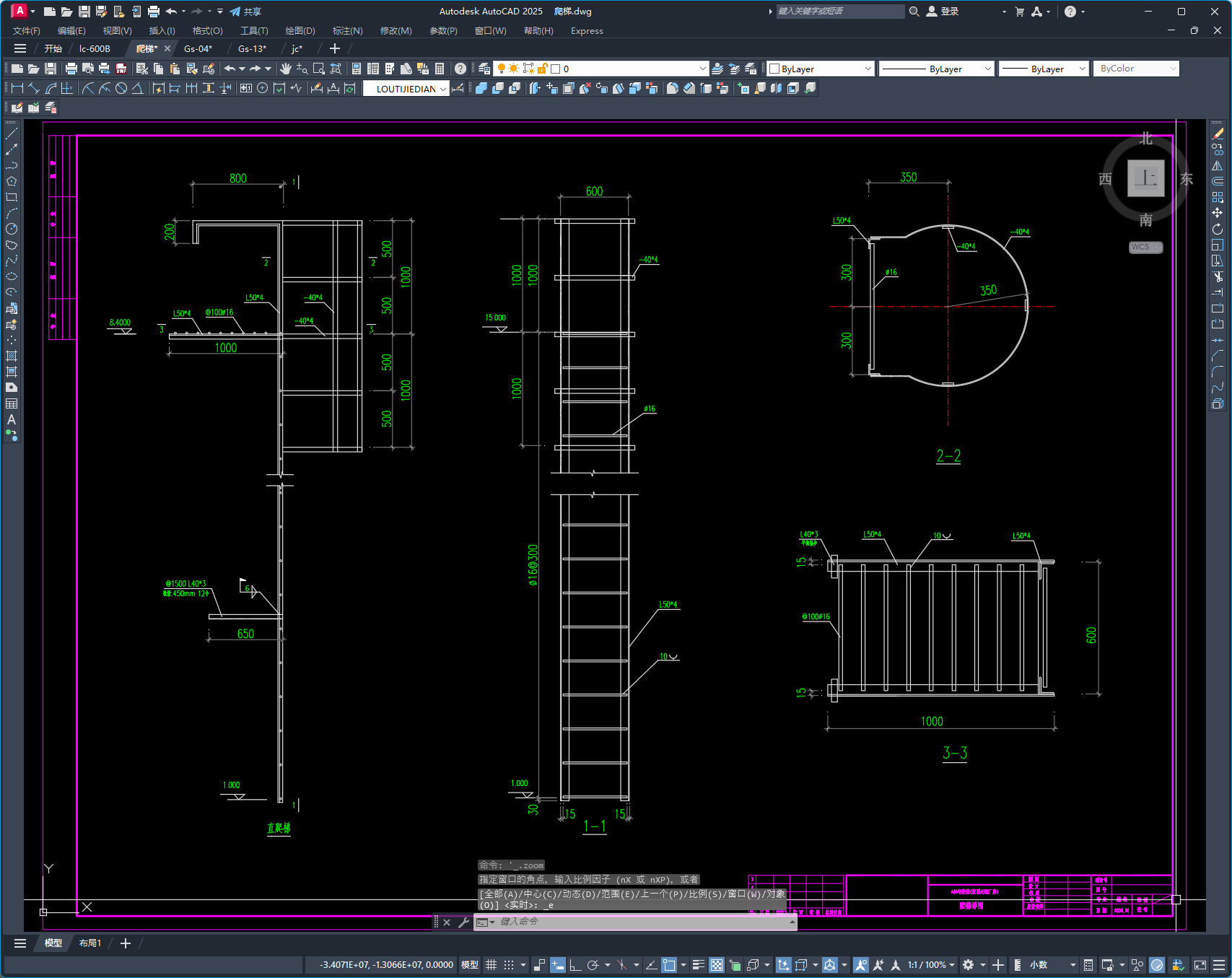The height and width of the screenshot is (978, 1232).
Task: Click the Zoom Window tool icon
Action: tap(319, 69)
